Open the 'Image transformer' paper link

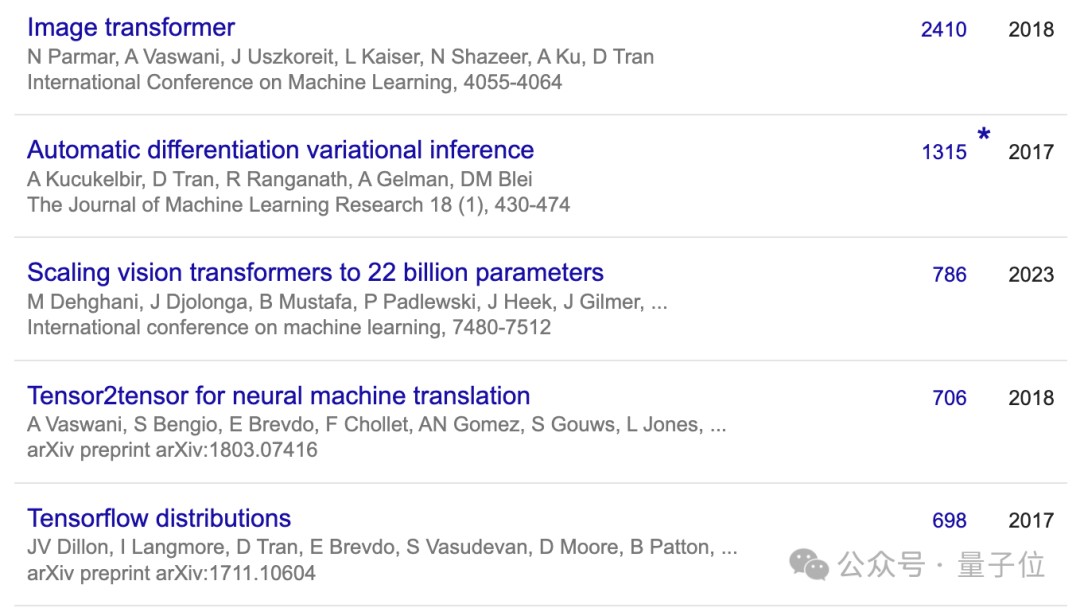[131, 27]
